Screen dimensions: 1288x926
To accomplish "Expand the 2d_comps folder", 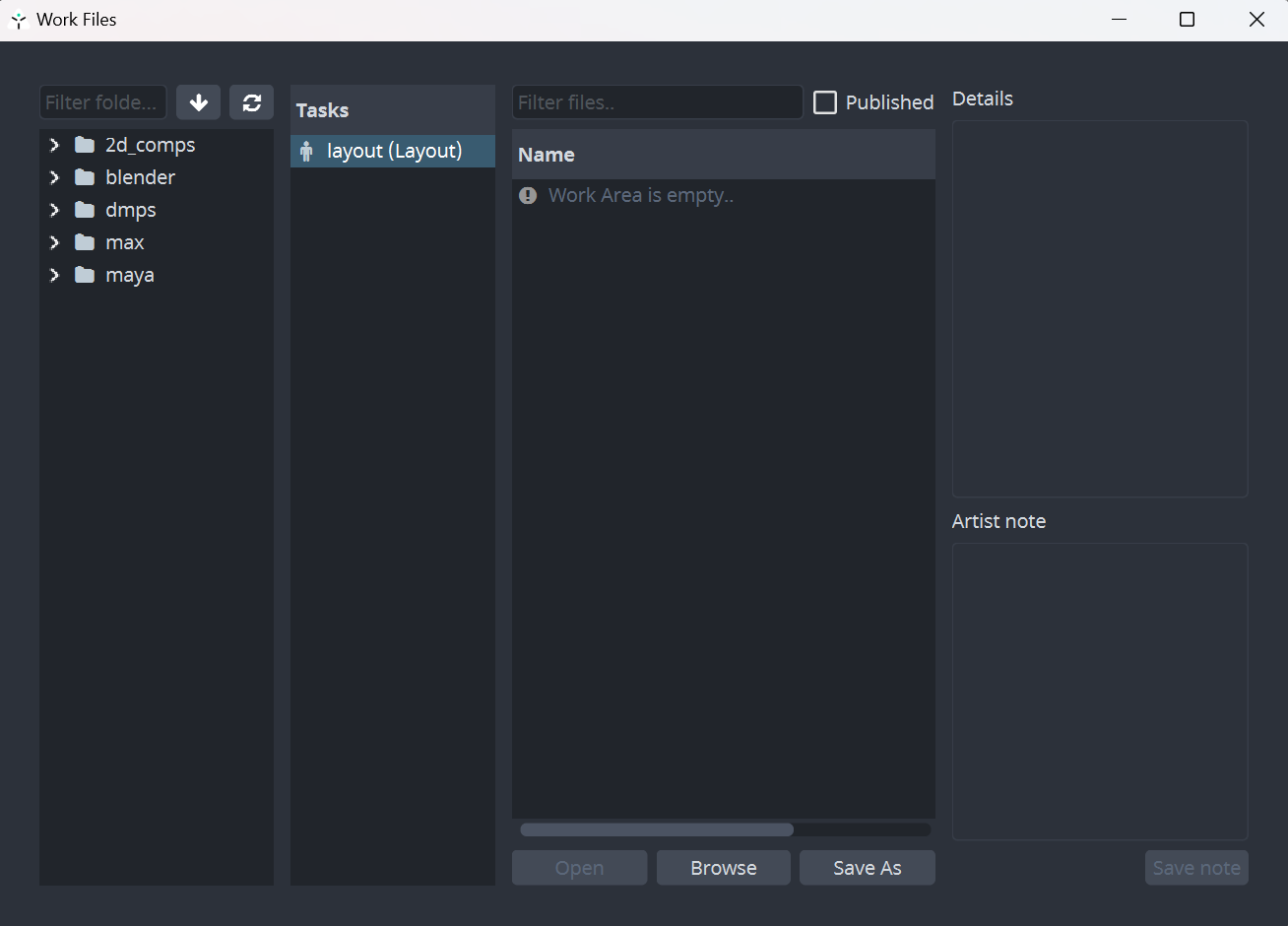I will [x=54, y=145].
